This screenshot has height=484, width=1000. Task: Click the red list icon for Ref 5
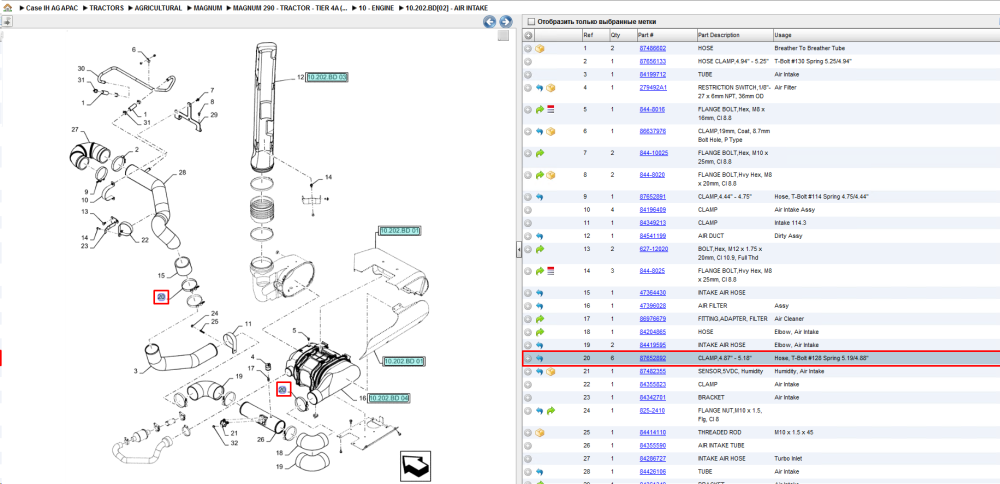[x=551, y=110]
